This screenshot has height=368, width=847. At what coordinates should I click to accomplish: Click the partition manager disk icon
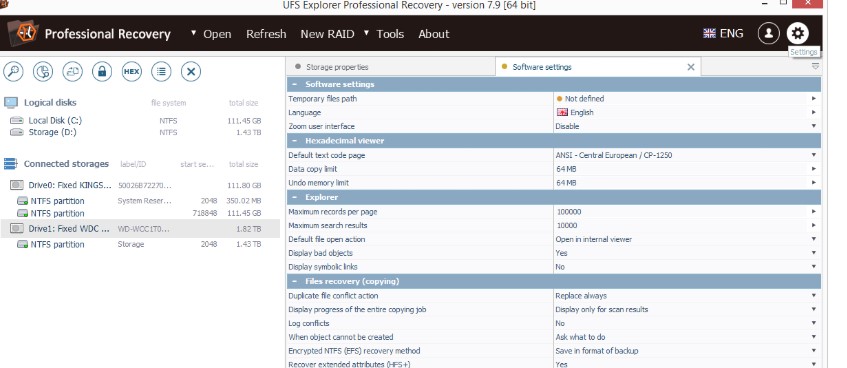click(x=43, y=71)
